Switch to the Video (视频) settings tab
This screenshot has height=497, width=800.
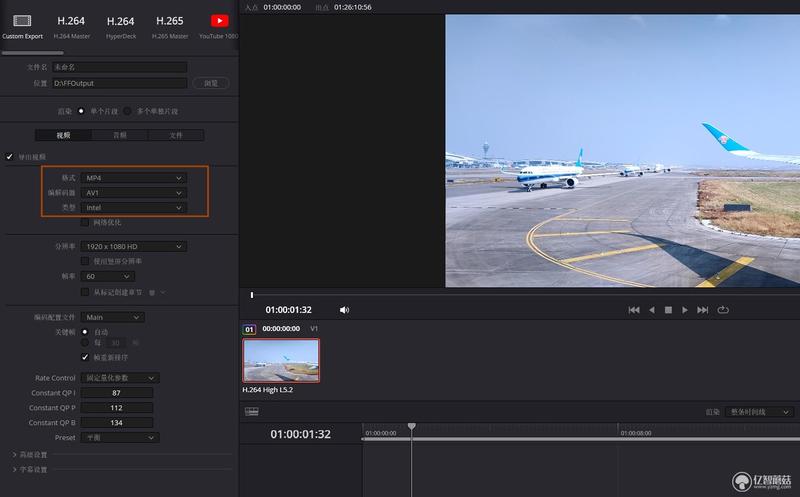tap(63, 135)
